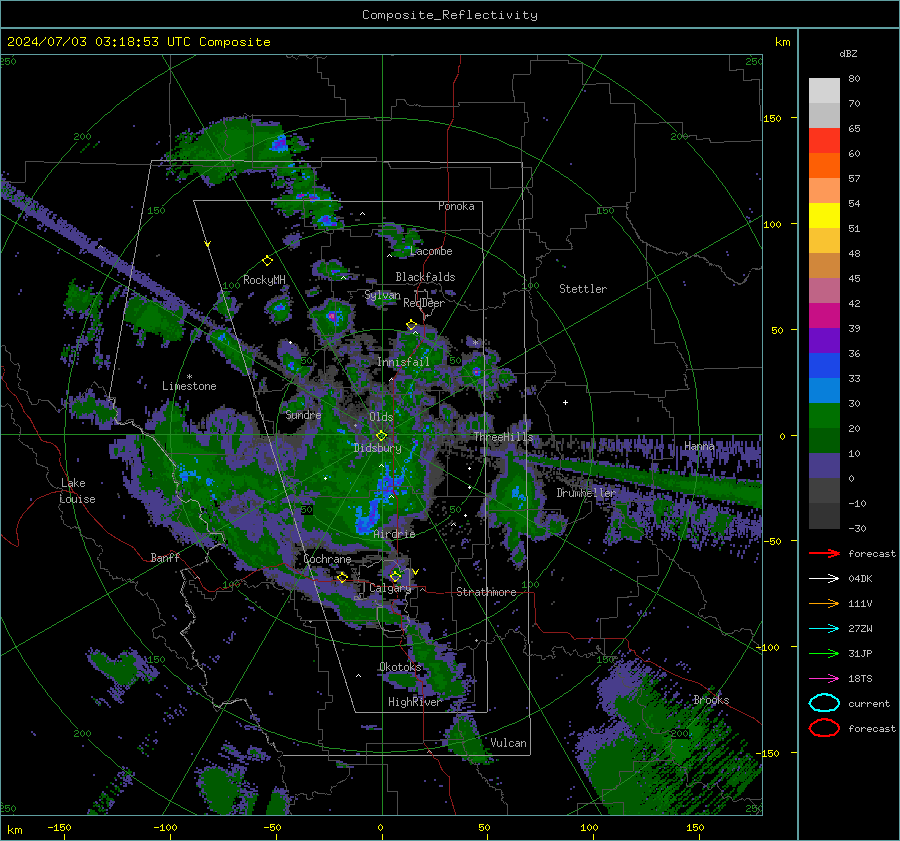Click the RedDeer city label

click(424, 303)
